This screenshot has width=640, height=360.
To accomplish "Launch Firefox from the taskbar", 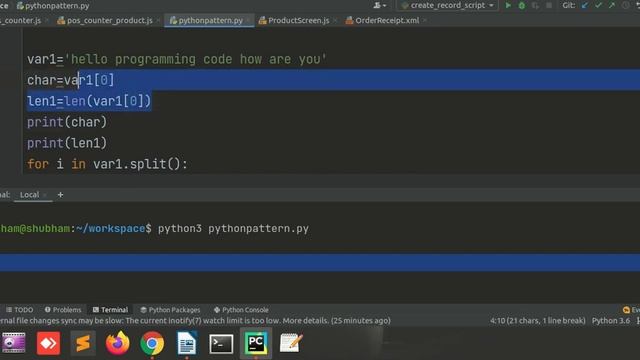I will pyautogui.click(x=118, y=343).
